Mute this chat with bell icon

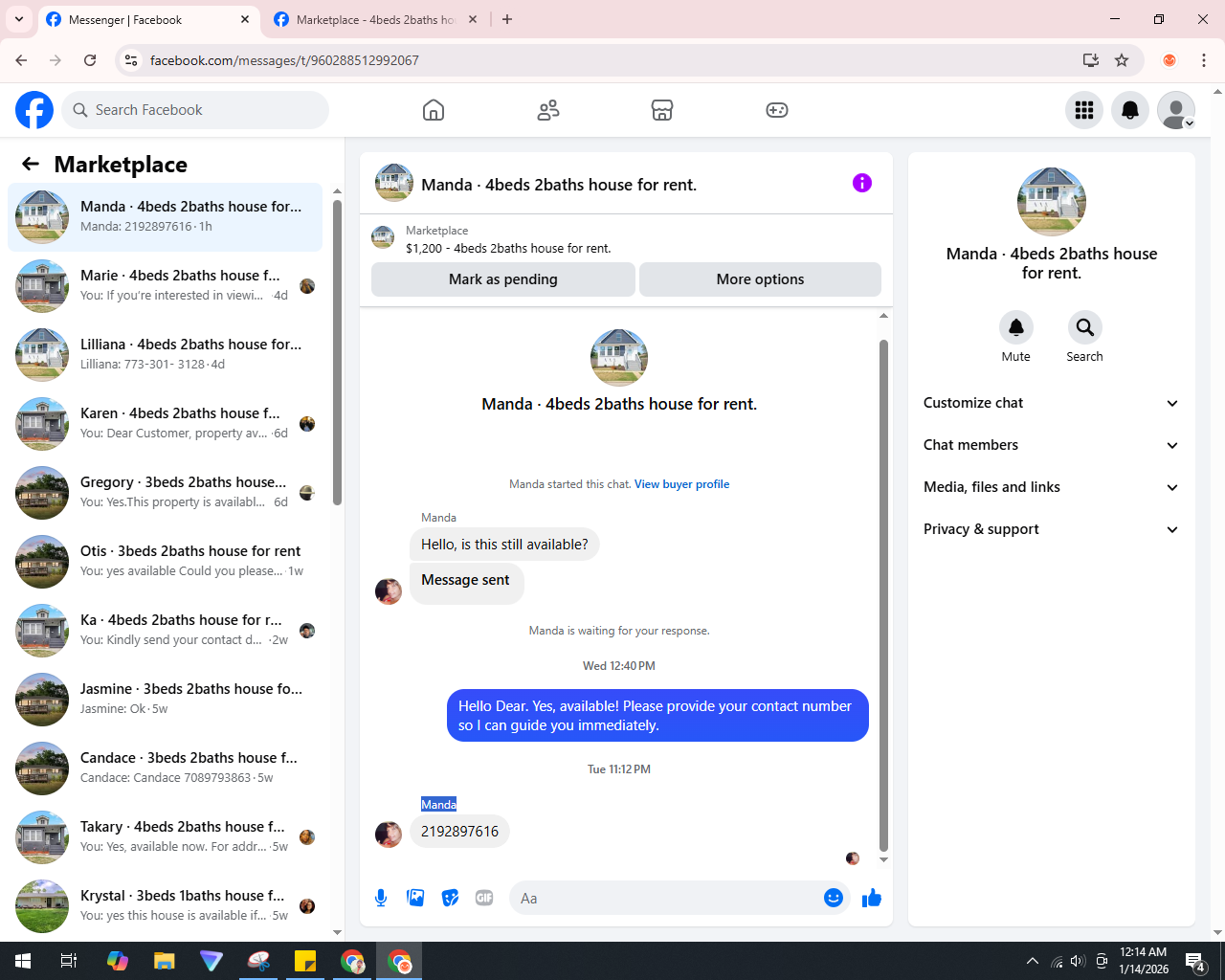(x=1016, y=327)
